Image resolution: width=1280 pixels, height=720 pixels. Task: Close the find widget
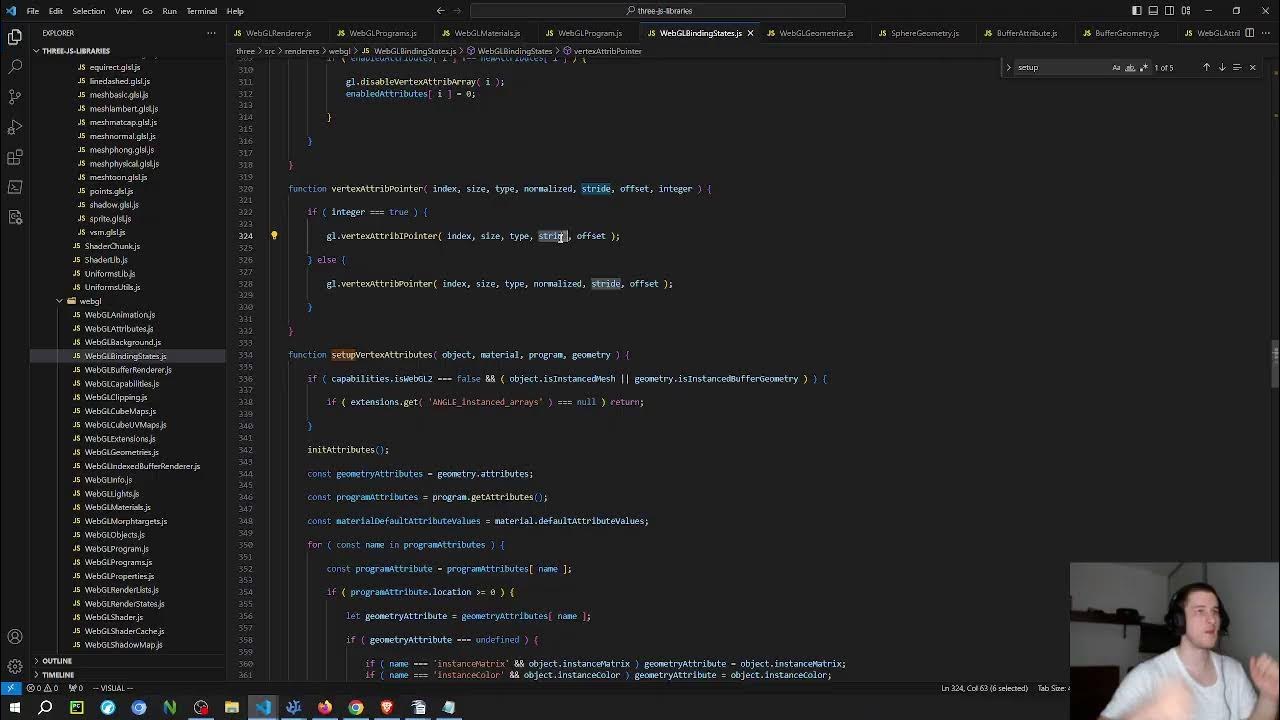pos(1252,67)
